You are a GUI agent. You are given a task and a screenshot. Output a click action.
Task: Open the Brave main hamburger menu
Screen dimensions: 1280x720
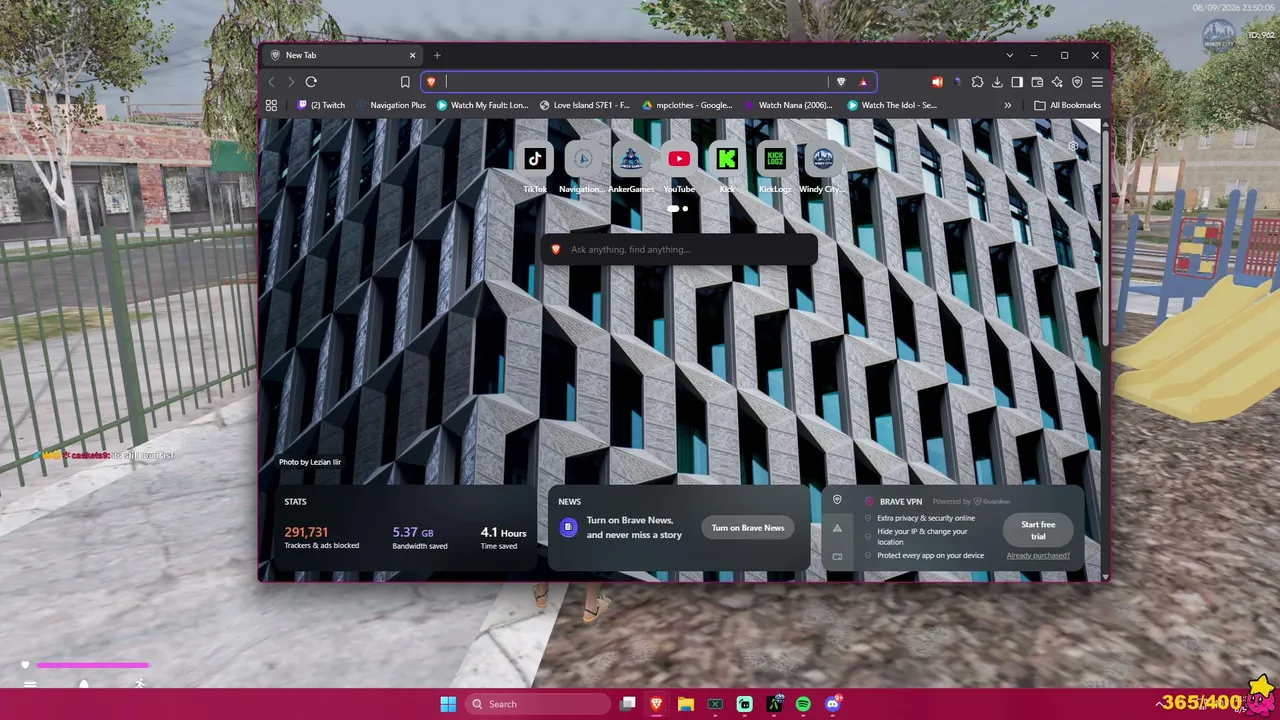(1097, 82)
